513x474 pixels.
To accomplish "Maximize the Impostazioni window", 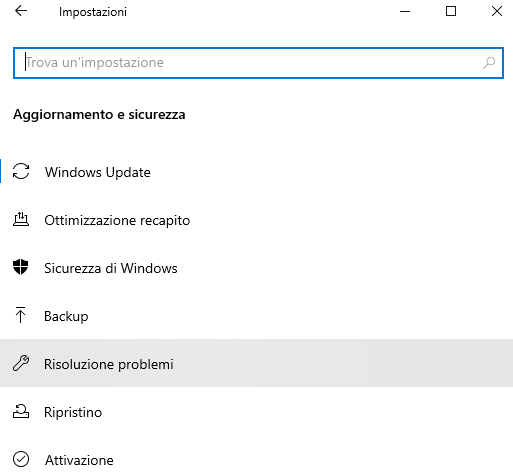I will click(451, 11).
